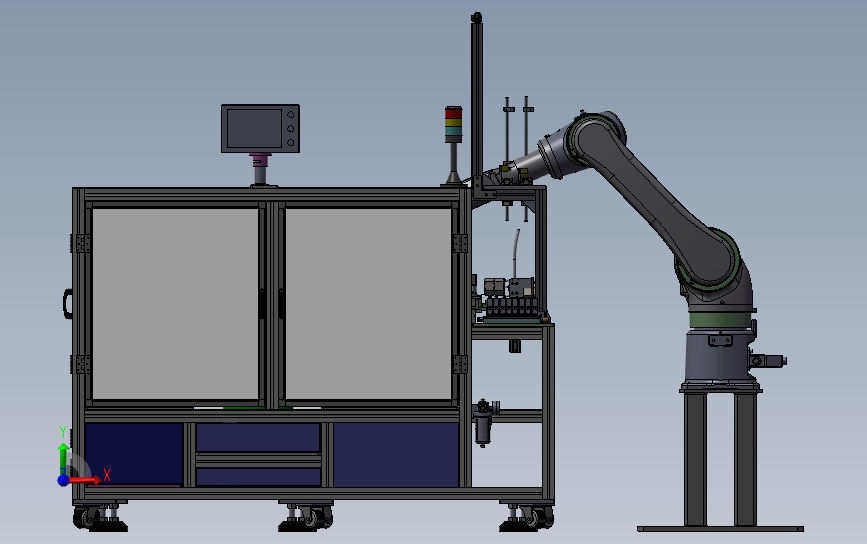Image resolution: width=867 pixels, height=544 pixels.
Task: Select the left leg of robot pedestal
Action: tap(696, 459)
